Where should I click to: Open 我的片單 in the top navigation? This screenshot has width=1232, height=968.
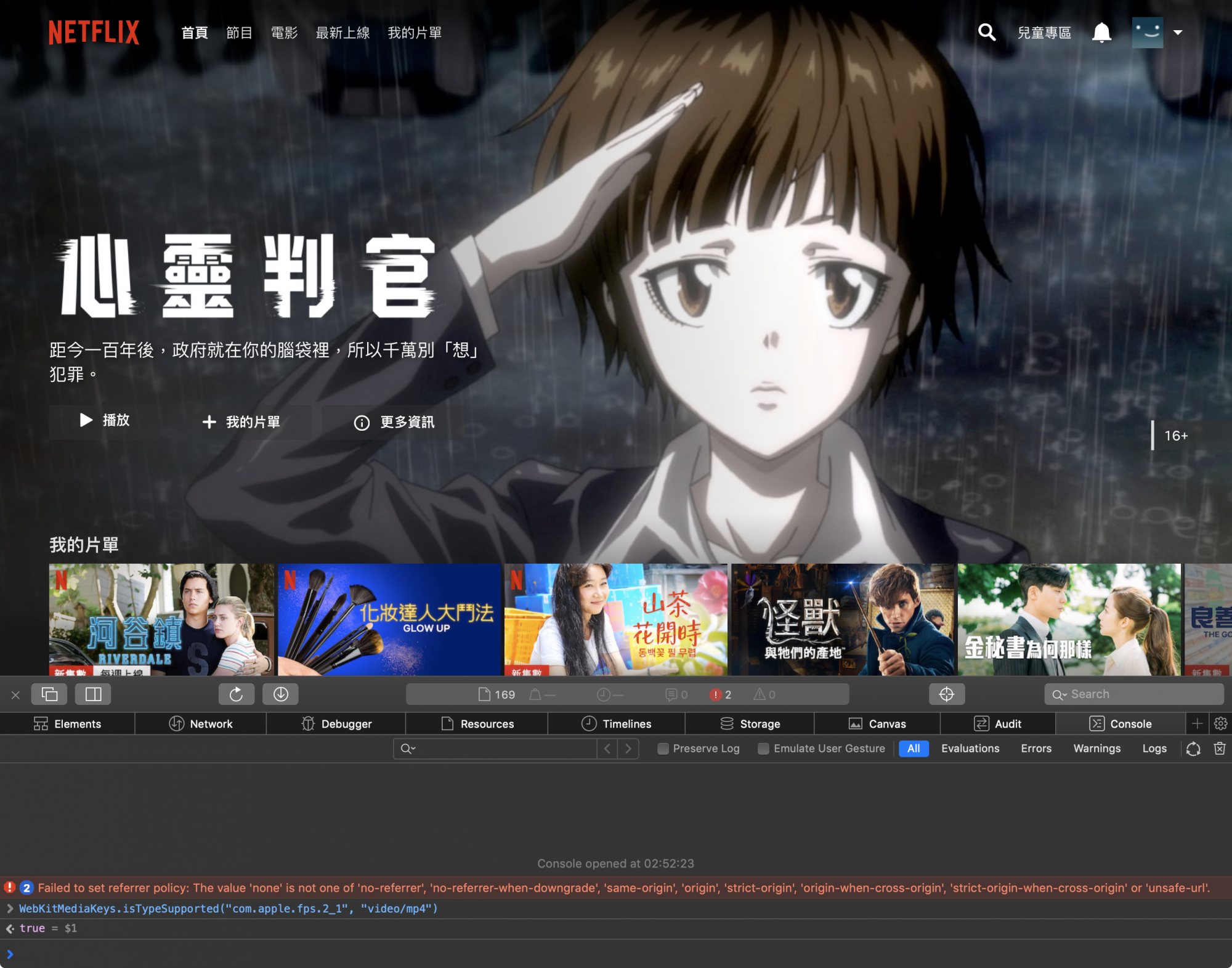[415, 33]
